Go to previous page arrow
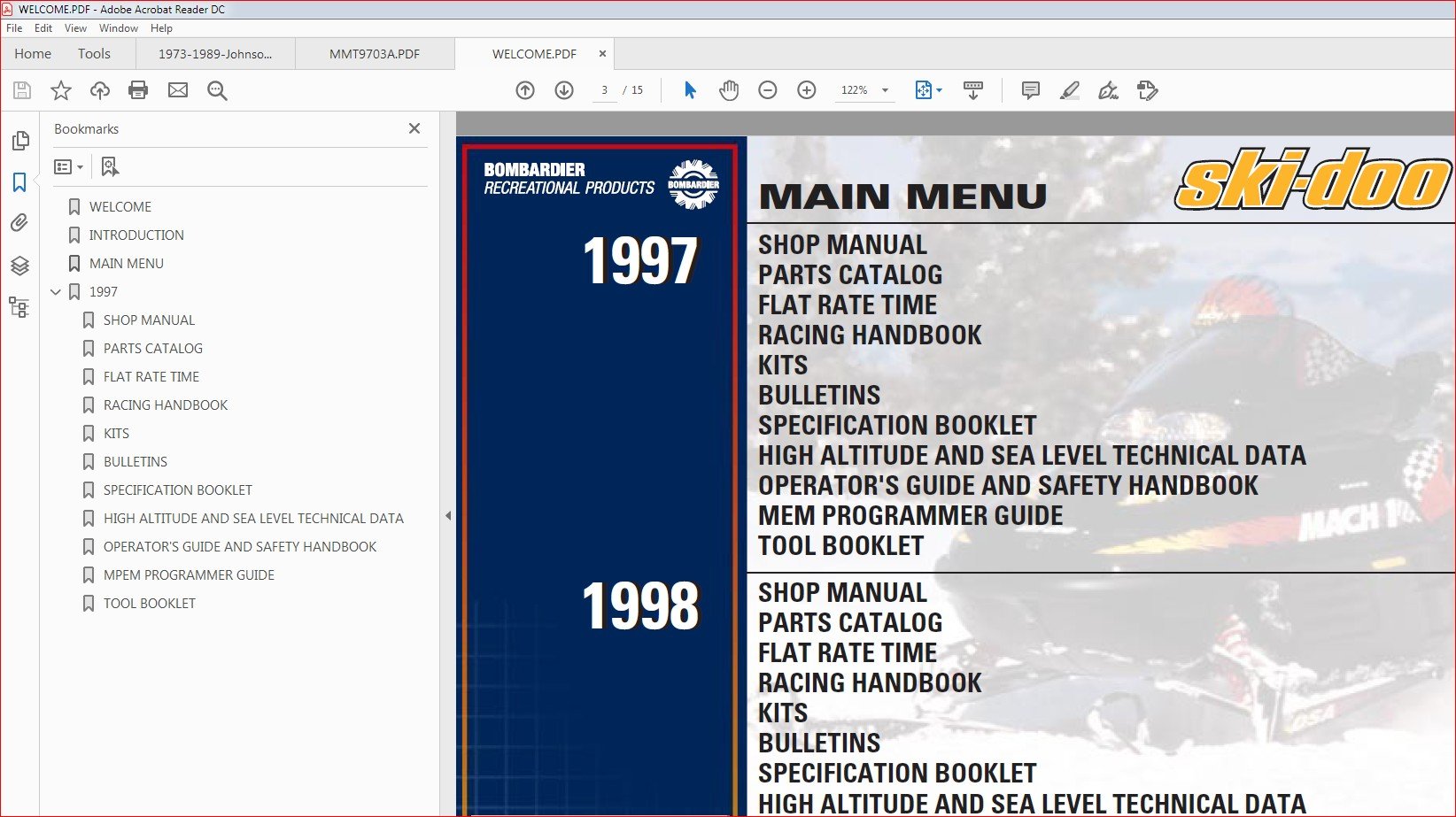Image resolution: width=1456 pixels, height=817 pixels. 525,90
